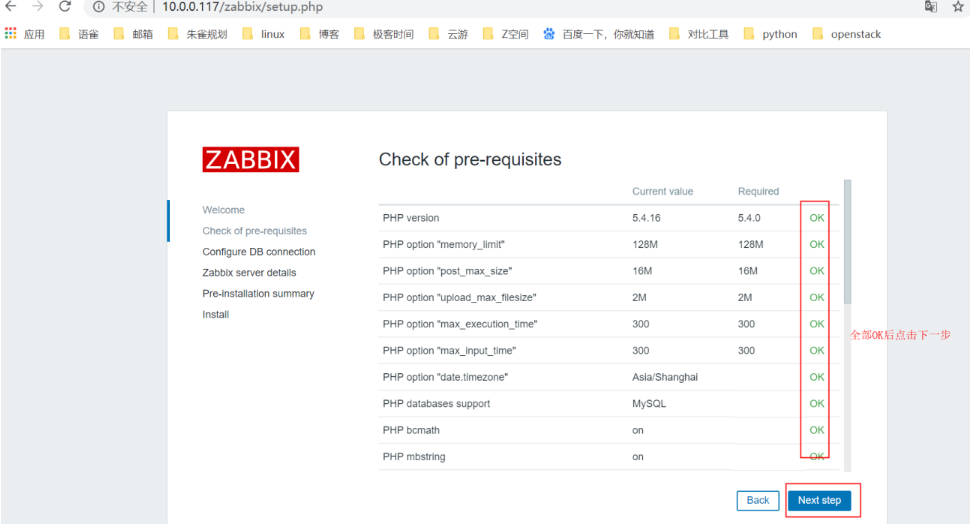Viewport: 970px width, 524px height.
Task: Select Configure DB connection step
Action: pyautogui.click(x=259, y=252)
